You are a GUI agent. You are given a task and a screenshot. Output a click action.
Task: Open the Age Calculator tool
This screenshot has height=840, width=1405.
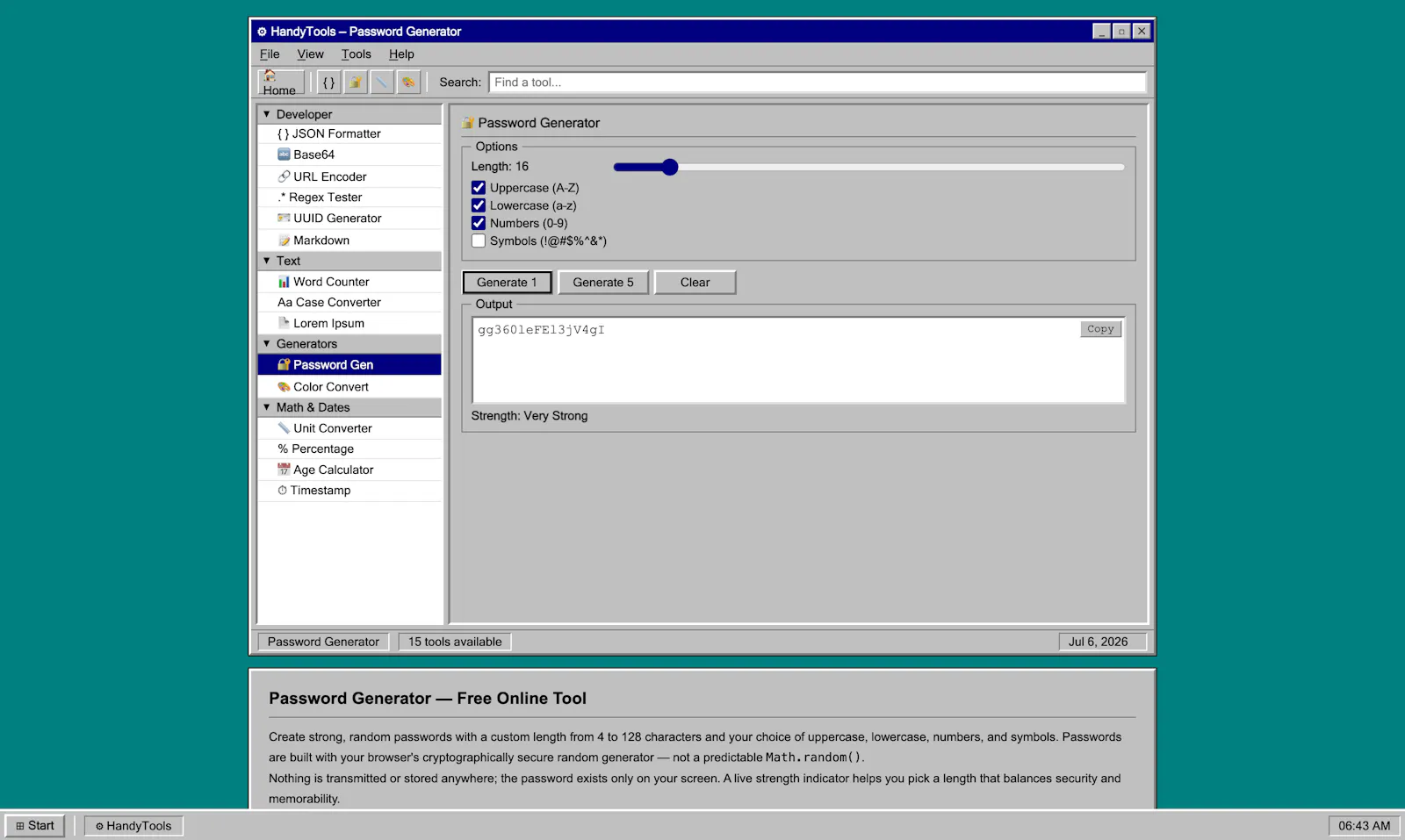(349, 470)
